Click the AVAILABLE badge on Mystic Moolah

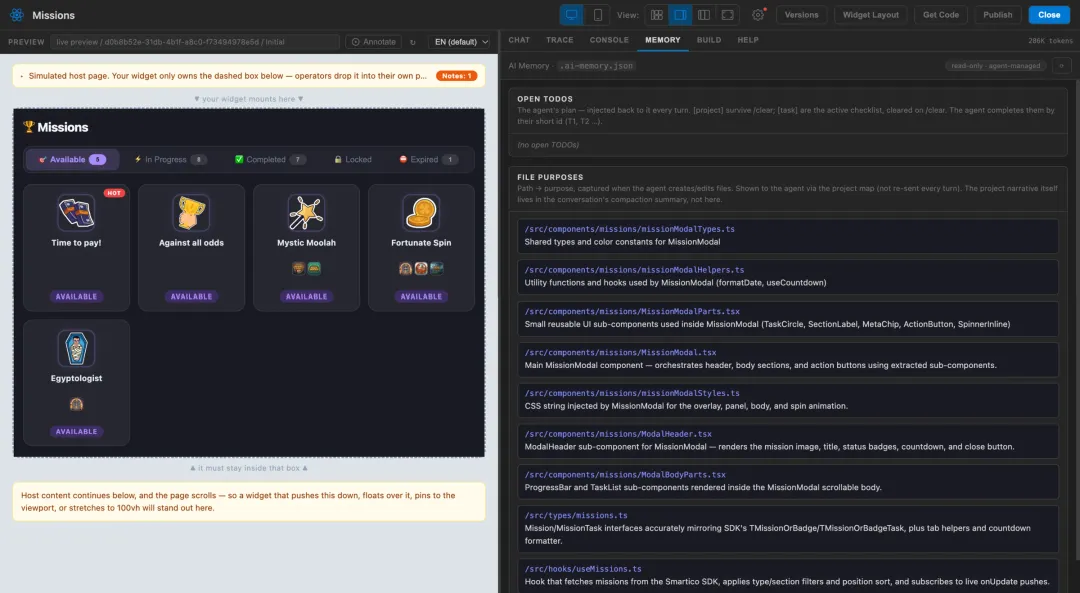306,296
